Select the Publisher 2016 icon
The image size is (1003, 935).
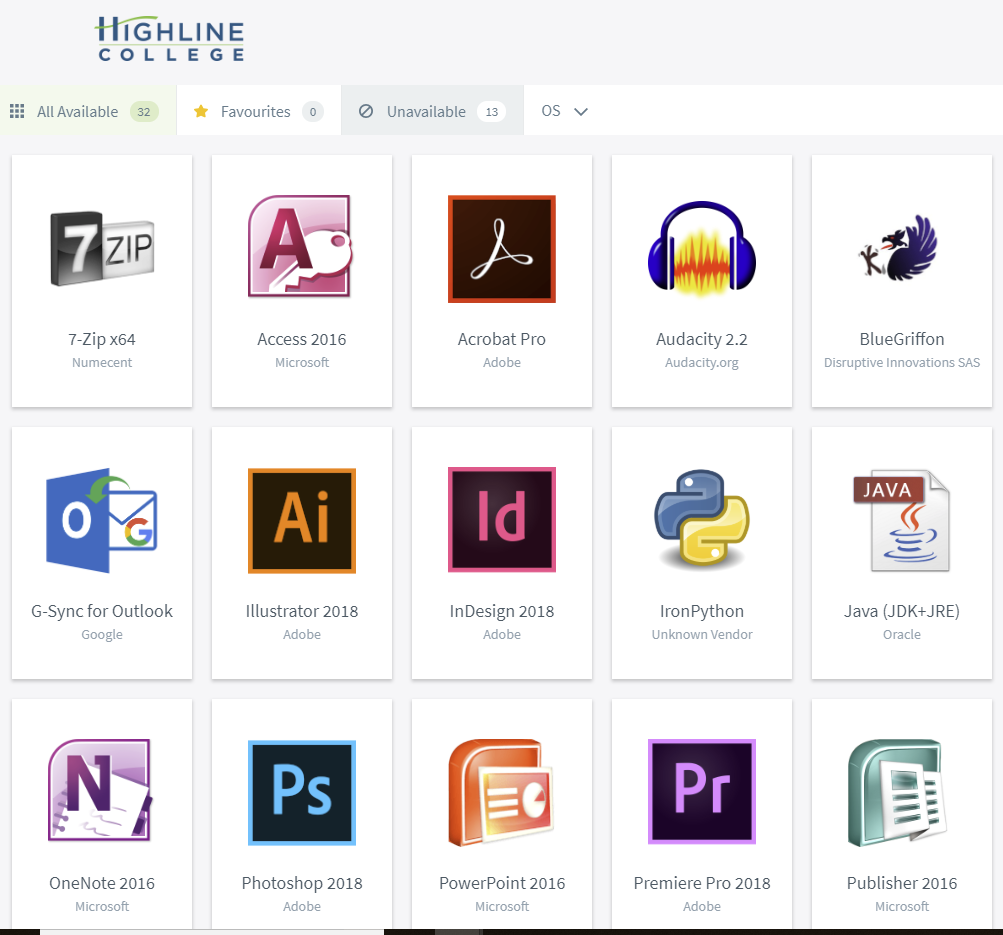coord(897,792)
